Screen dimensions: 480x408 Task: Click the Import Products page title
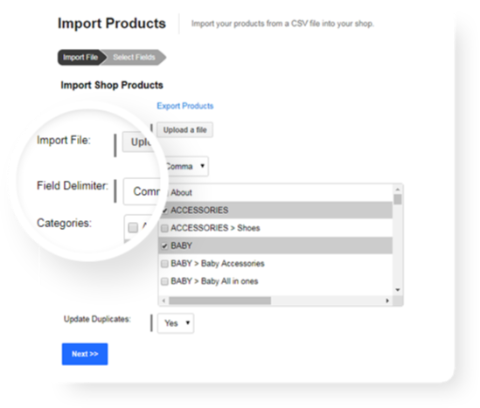pyautogui.click(x=112, y=23)
